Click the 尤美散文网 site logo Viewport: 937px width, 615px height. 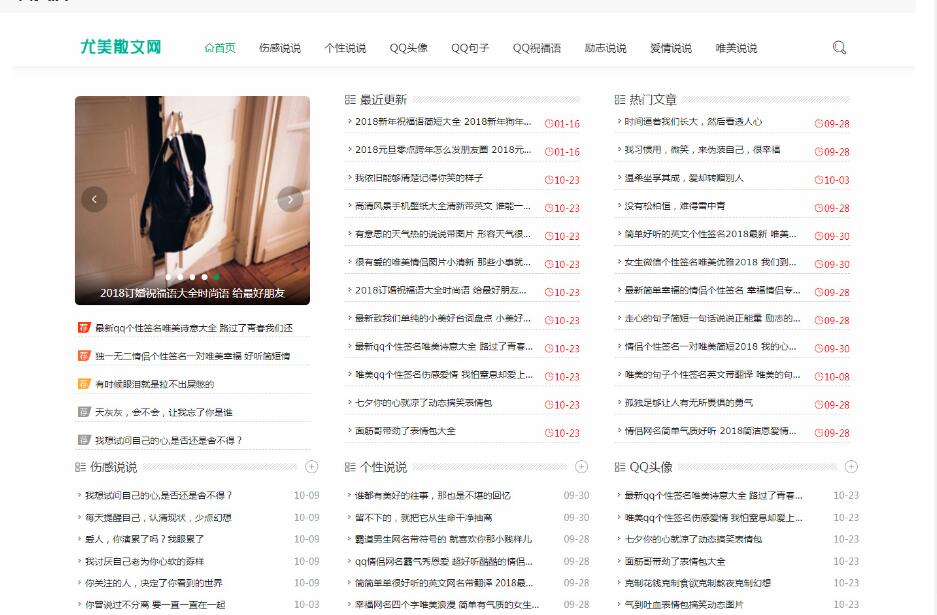120,47
